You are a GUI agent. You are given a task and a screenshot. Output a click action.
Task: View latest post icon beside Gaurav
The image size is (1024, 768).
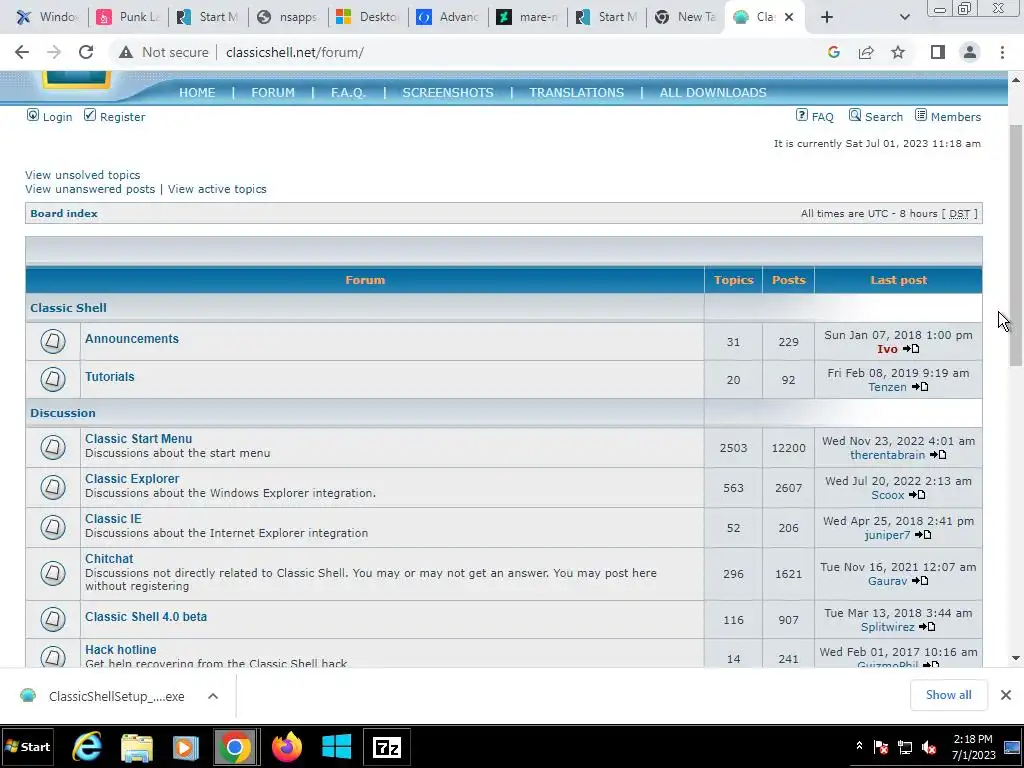[920, 581]
